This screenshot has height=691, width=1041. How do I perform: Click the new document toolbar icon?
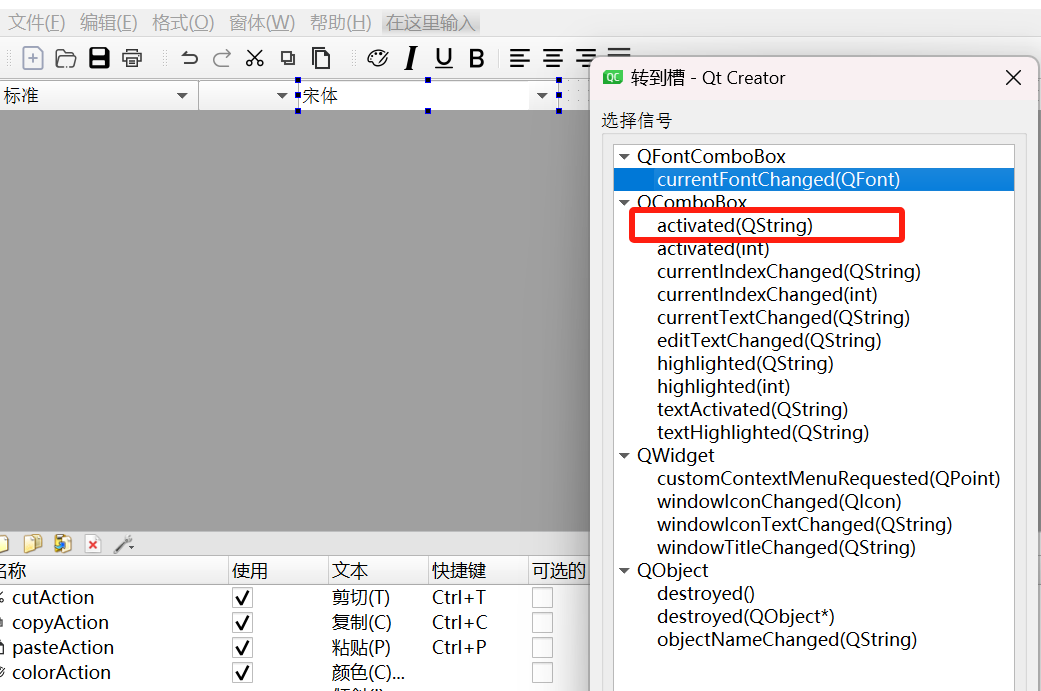coord(33,58)
